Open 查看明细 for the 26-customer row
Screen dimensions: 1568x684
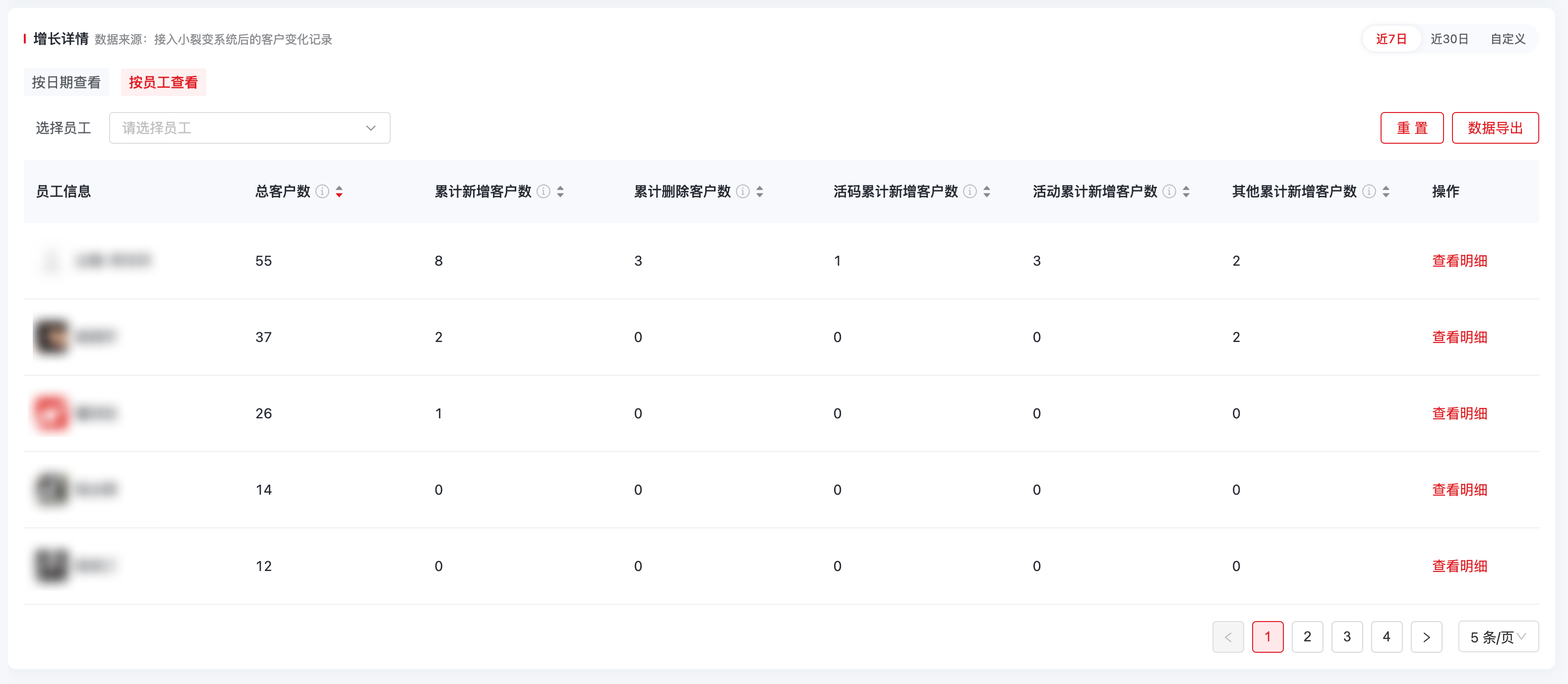point(1459,414)
